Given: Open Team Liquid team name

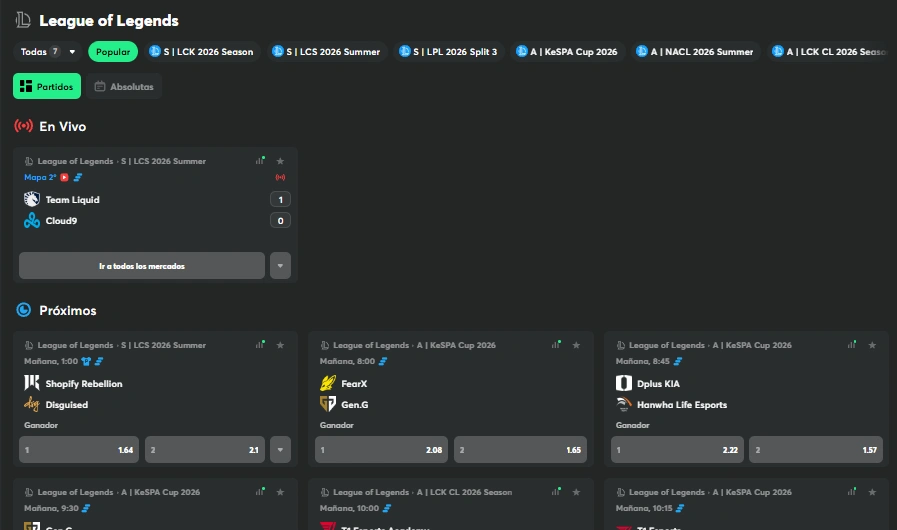Looking at the screenshot, I should pyautogui.click(x=73, y=200).
